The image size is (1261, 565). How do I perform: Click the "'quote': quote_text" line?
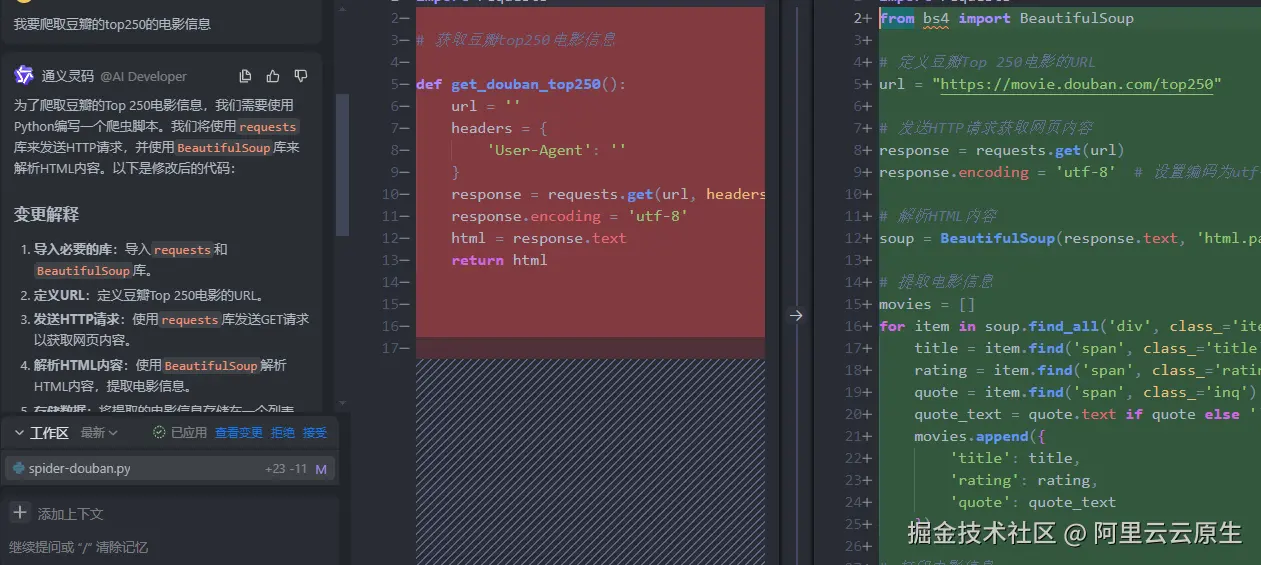[x=1033, y=502]
